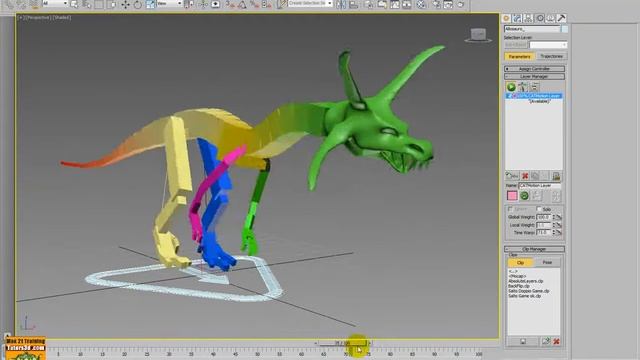The width and height of the screenshot is (640, 360).
Task: Select the CATMotion Layer row
Action: (x=534, y=96)
